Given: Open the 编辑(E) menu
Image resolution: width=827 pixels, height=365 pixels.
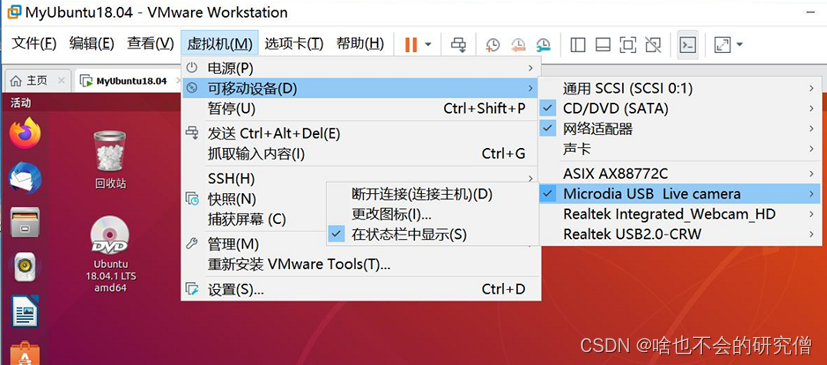Looking at the screenshot, I should 92,43.
